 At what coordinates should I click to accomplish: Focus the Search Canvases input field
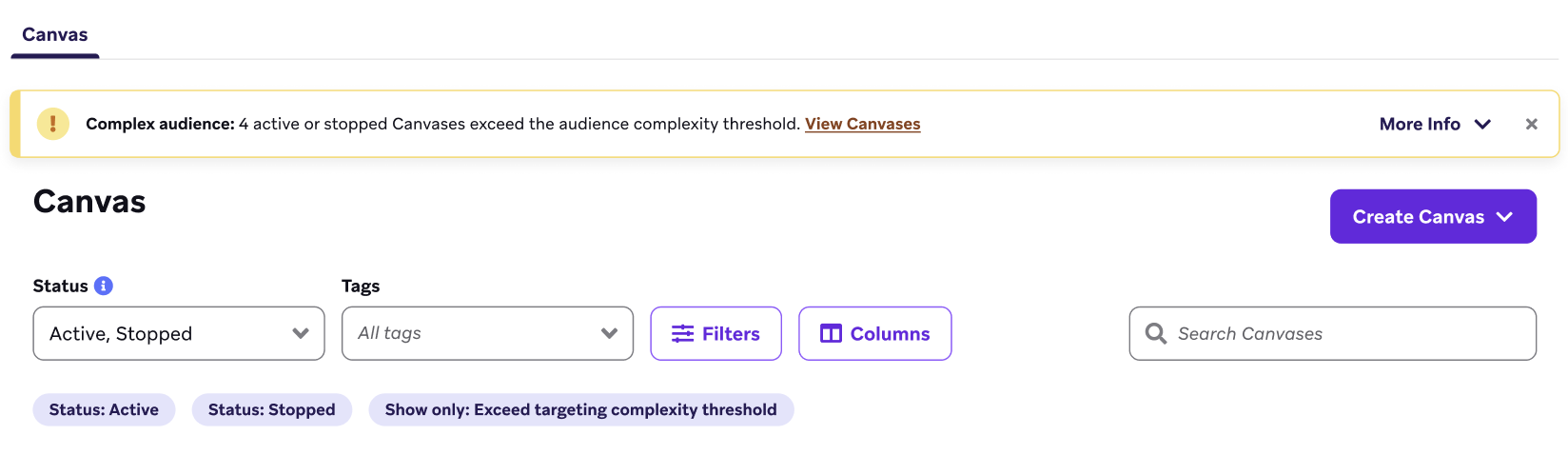tap(1342, 333)
